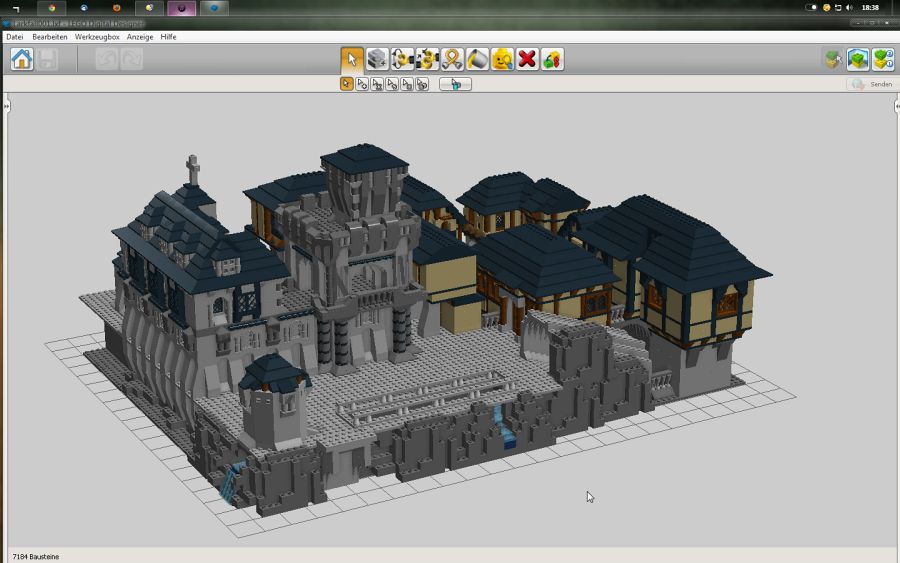
Task: Select the Hide minifigure-head tool
Action: tap(502, 59)
